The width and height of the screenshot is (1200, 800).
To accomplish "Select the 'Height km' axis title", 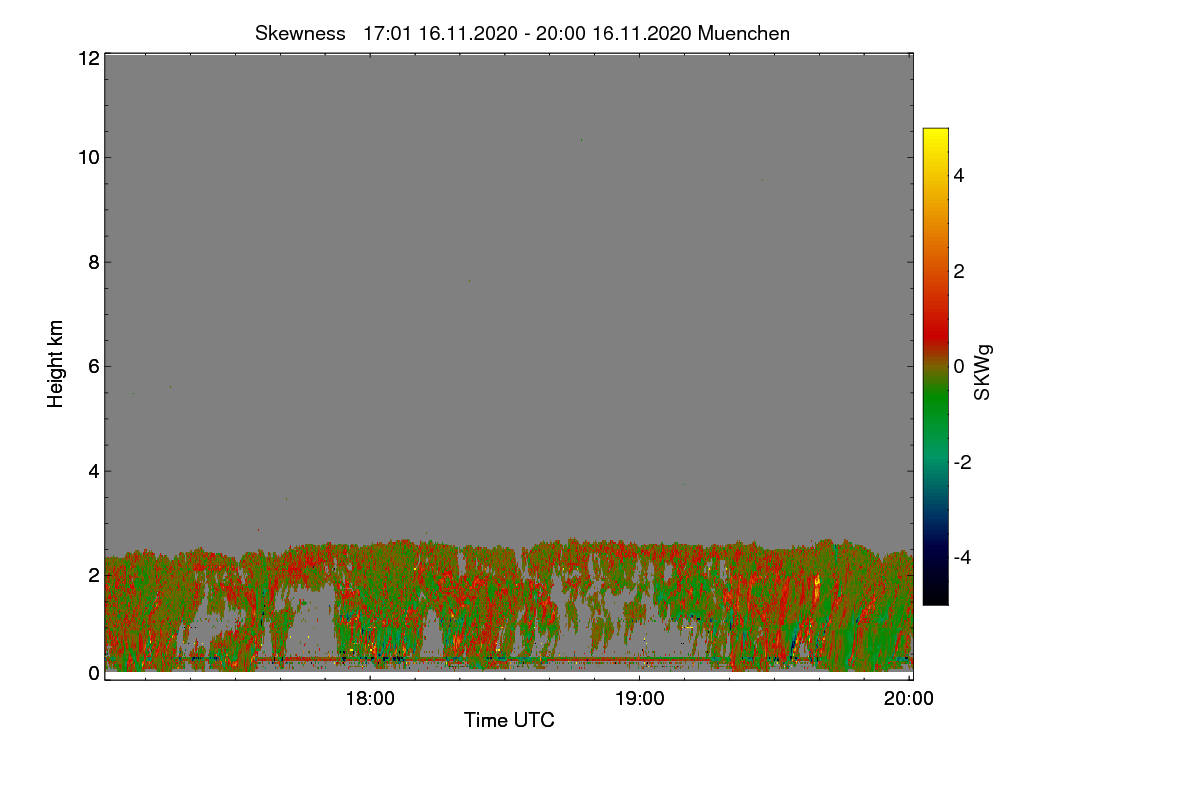I will click(56, 364).
